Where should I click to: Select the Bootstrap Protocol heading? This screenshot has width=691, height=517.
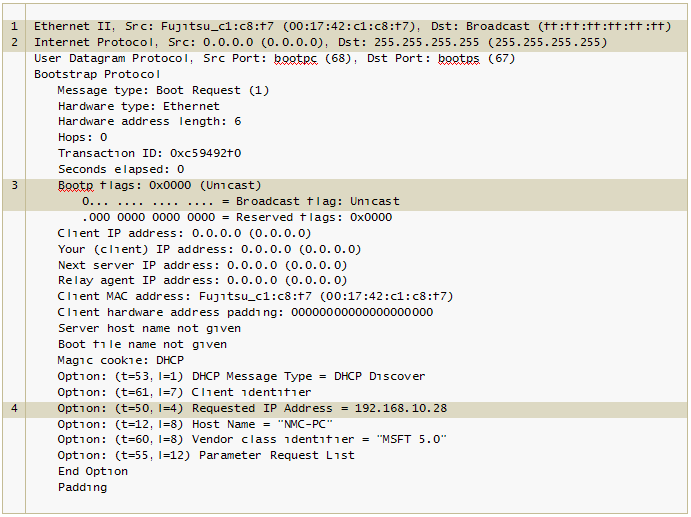(x=97, y=74)
